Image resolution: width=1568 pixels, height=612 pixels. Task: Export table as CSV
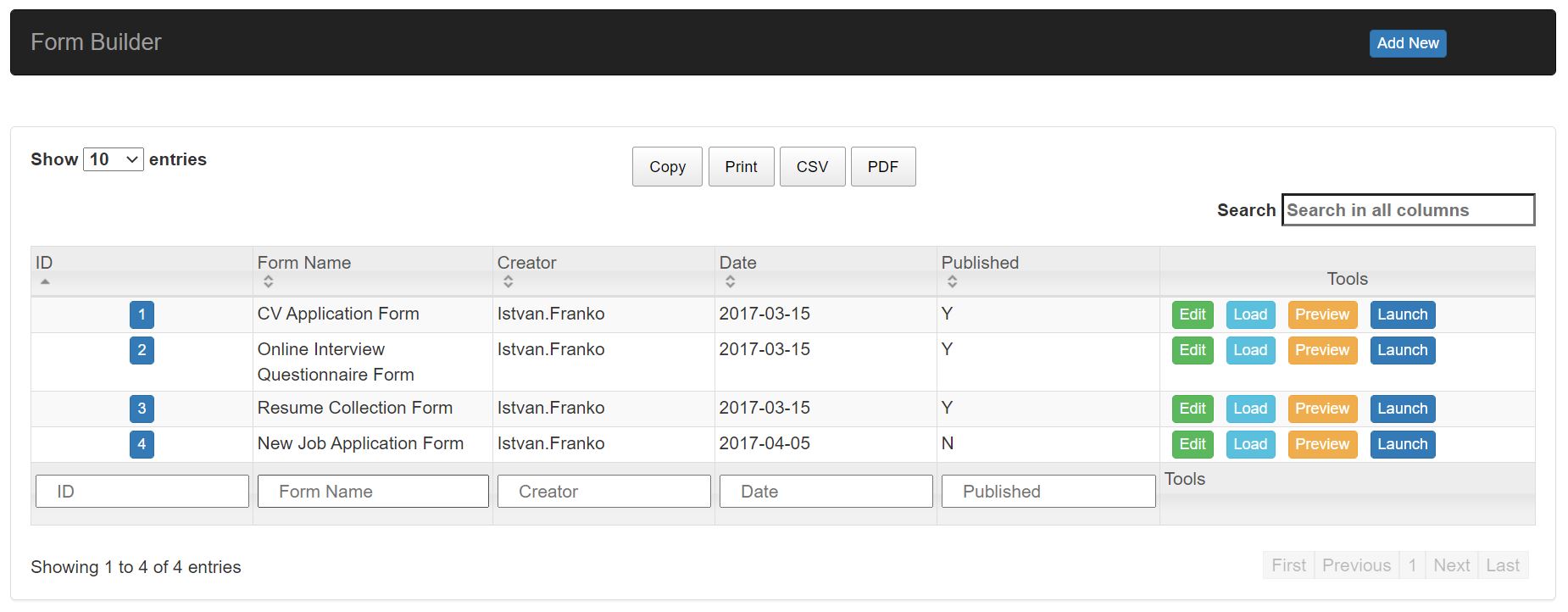(811, 167)
